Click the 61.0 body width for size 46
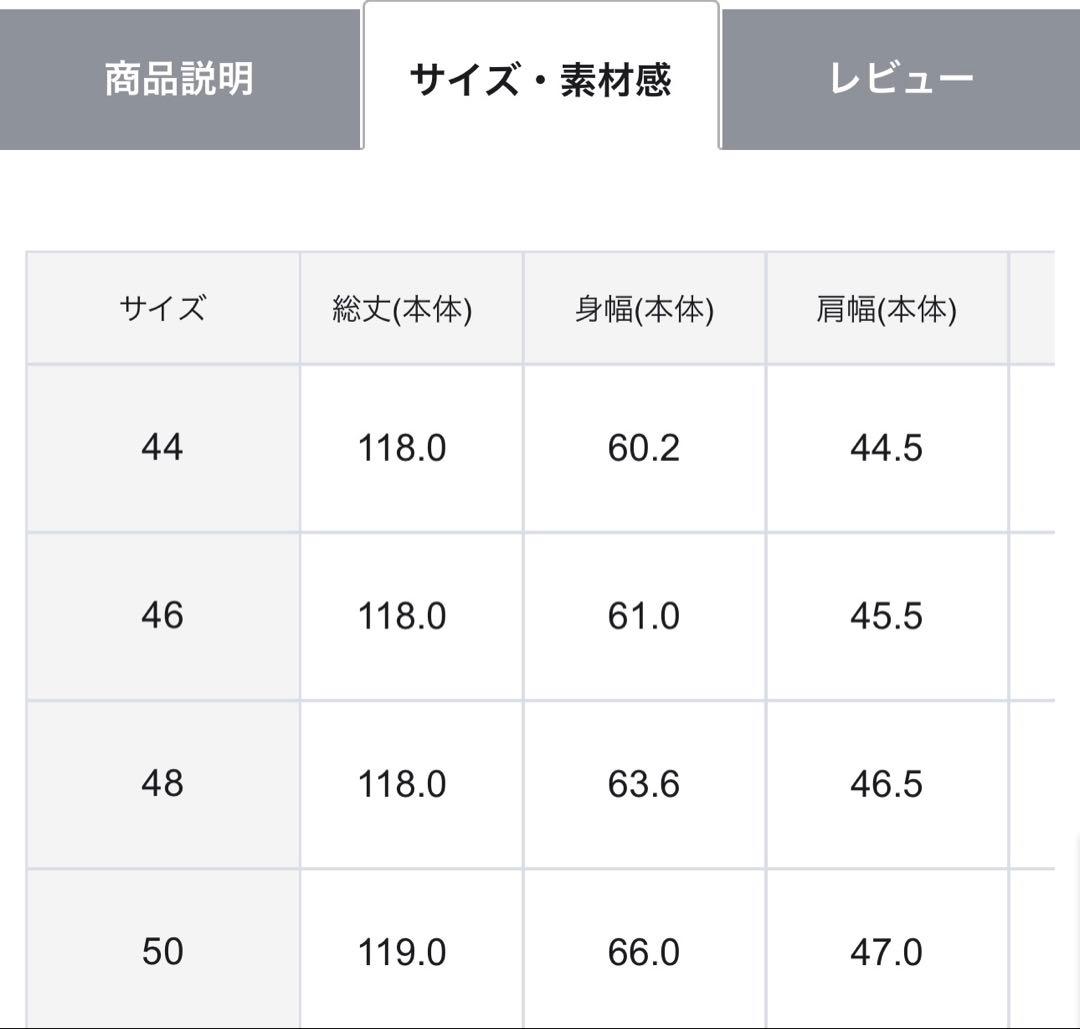The width and height of the screenshot is (1080, 1029). (x=643, y=616)
